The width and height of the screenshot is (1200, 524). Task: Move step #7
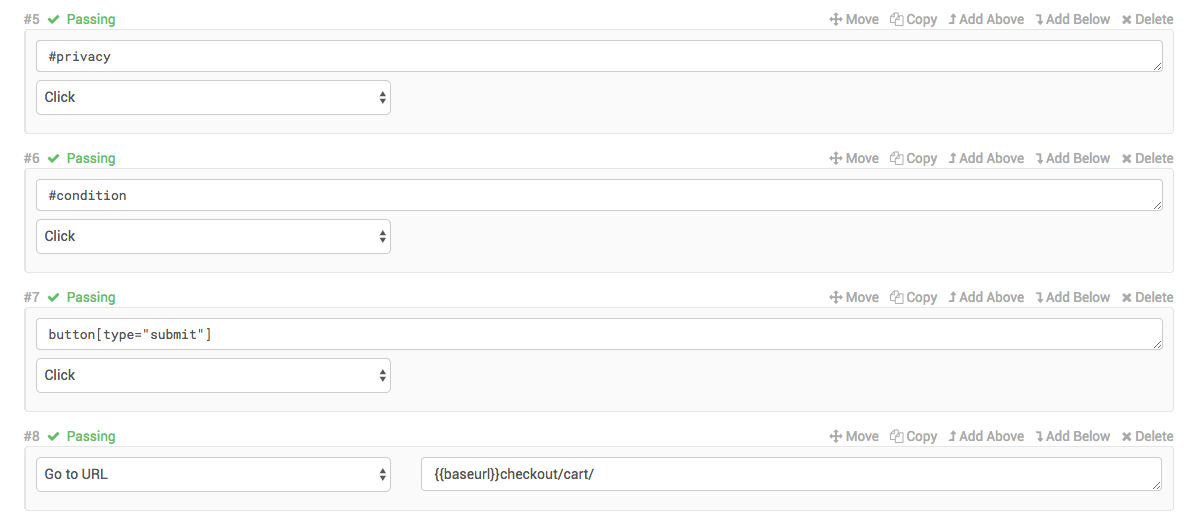pyautogui.click(x=854, y=297)
